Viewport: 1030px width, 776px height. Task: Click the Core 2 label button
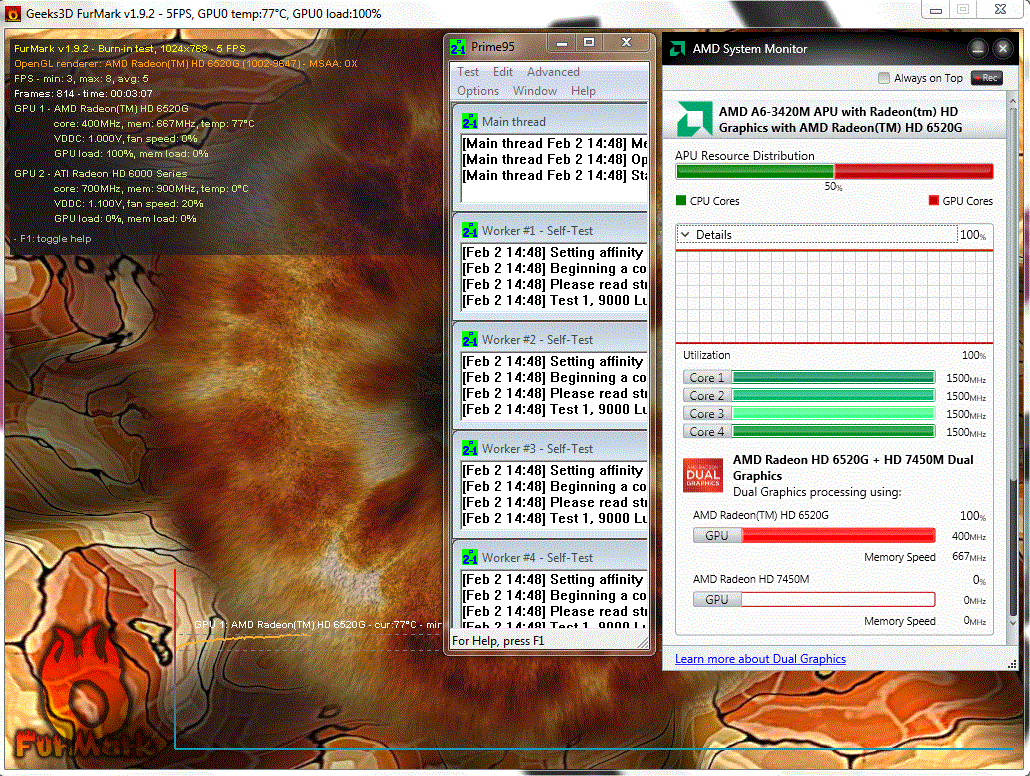(x=707, y=396)
